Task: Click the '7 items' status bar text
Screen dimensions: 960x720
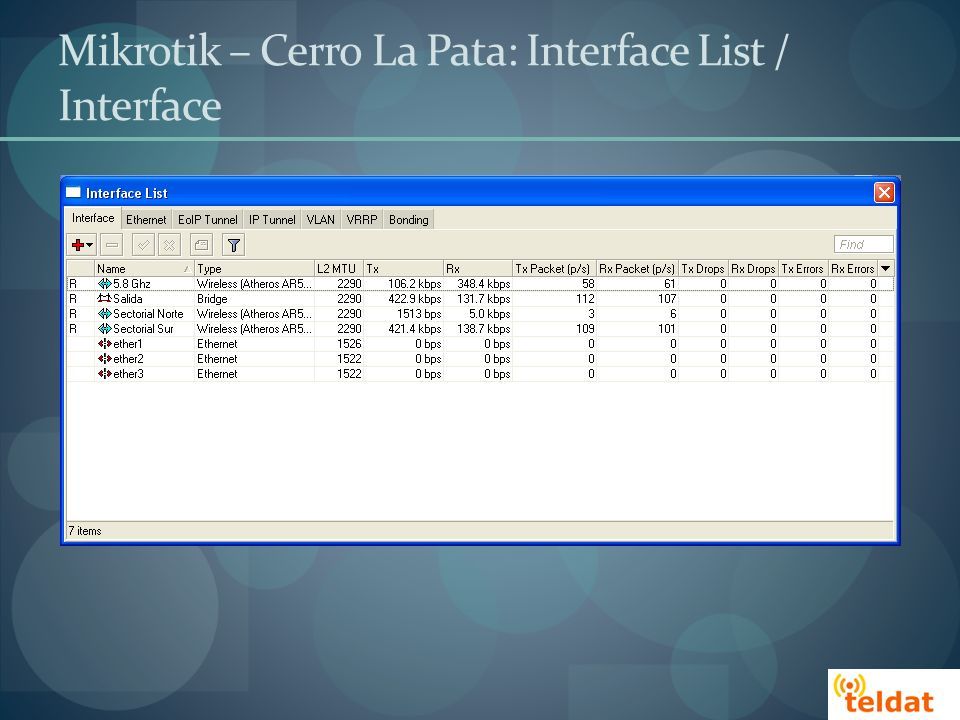Action: click(x=85, y=531)
